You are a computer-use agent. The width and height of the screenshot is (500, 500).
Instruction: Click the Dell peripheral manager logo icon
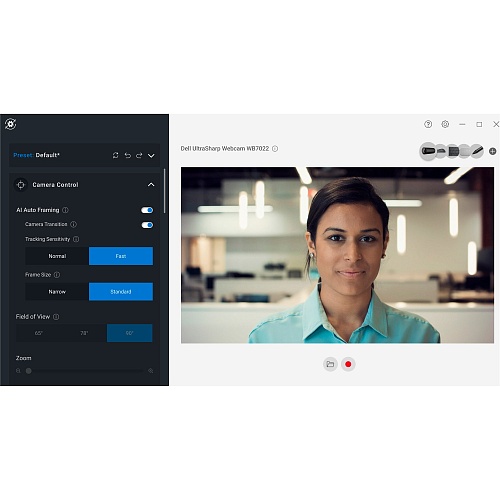coord(10,124)
